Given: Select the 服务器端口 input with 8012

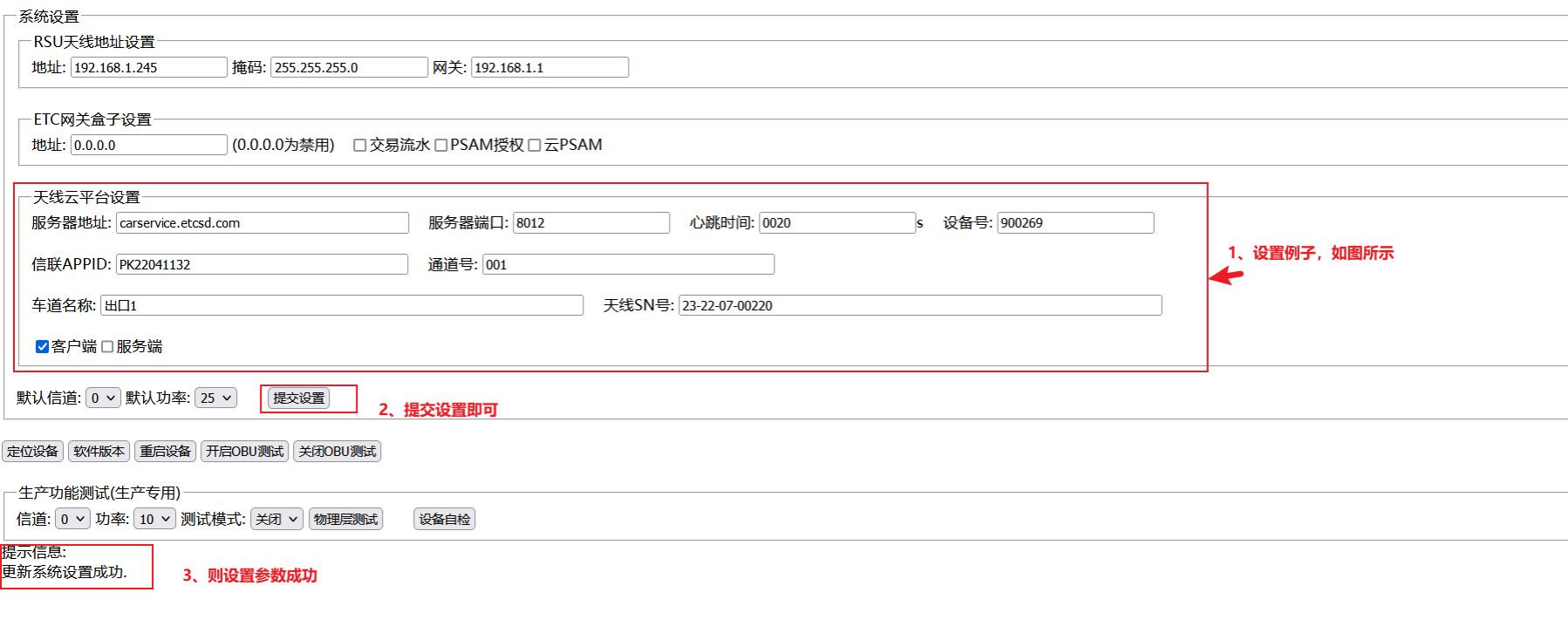Looking at the screenshot, I should click(x=591, y=222).
